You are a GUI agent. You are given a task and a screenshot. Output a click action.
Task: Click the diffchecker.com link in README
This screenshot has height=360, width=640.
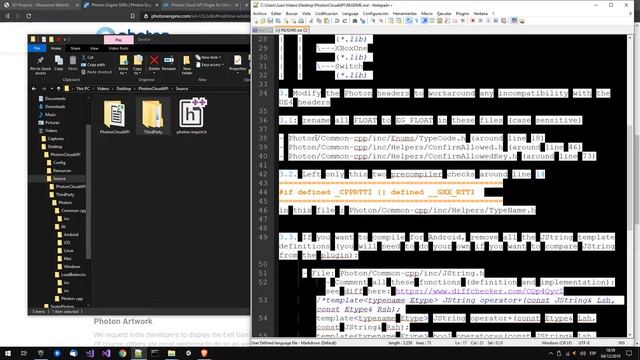click(x=479, y=291)
